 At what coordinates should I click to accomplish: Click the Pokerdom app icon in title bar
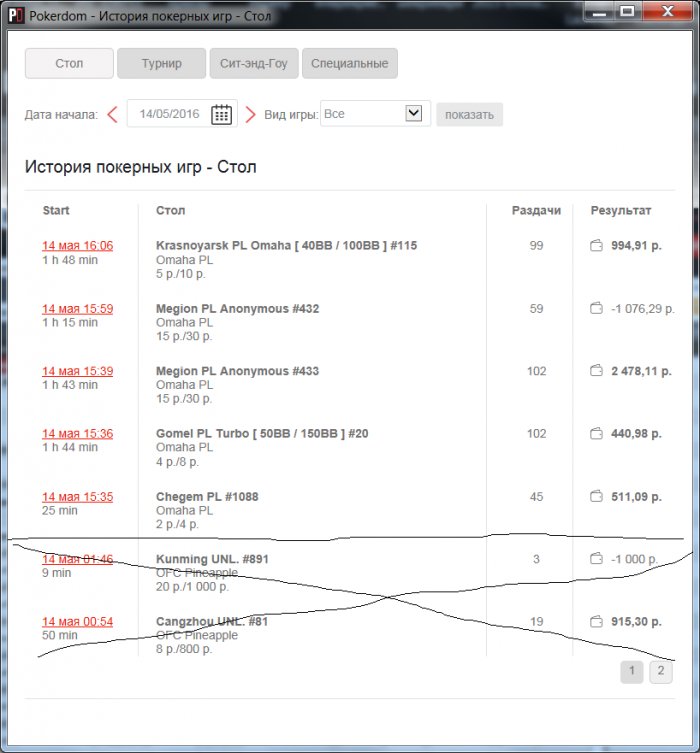tap(16, 17)
